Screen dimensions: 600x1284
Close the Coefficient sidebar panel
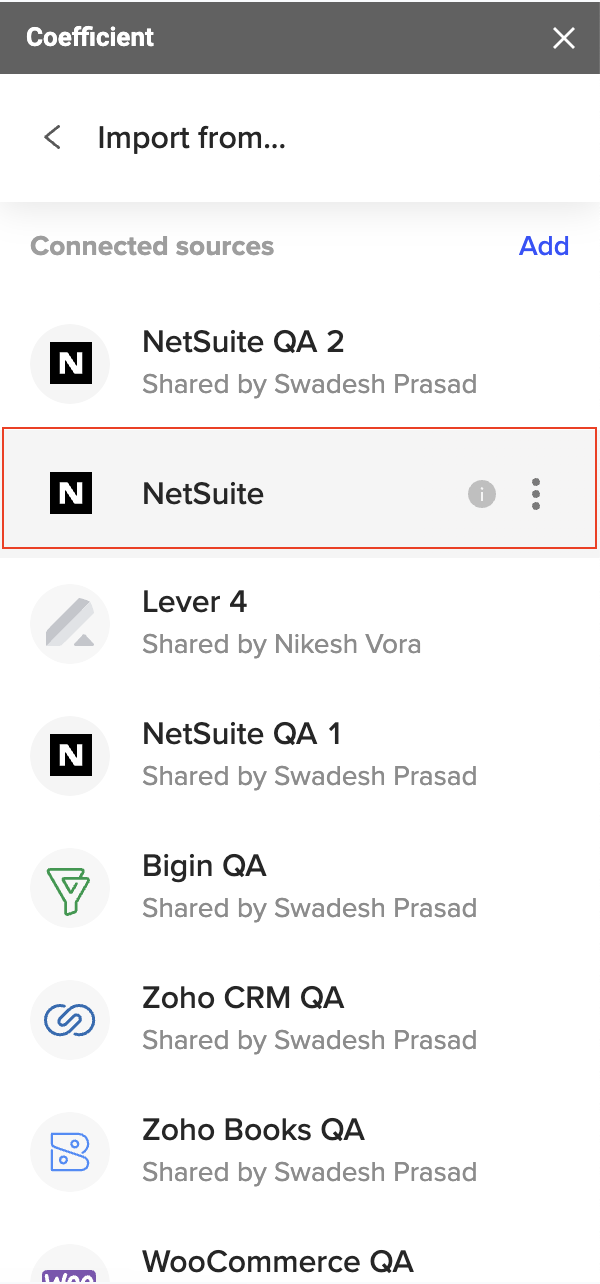tap(564, 38)
